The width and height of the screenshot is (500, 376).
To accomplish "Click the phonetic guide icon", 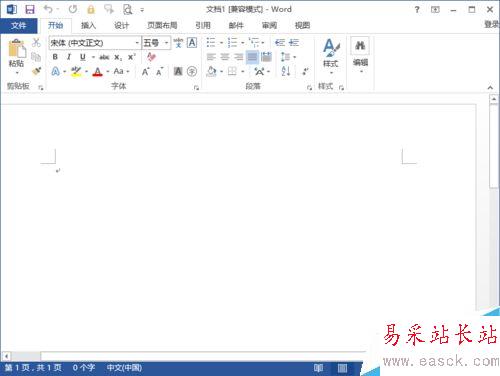I will point(178,43).
